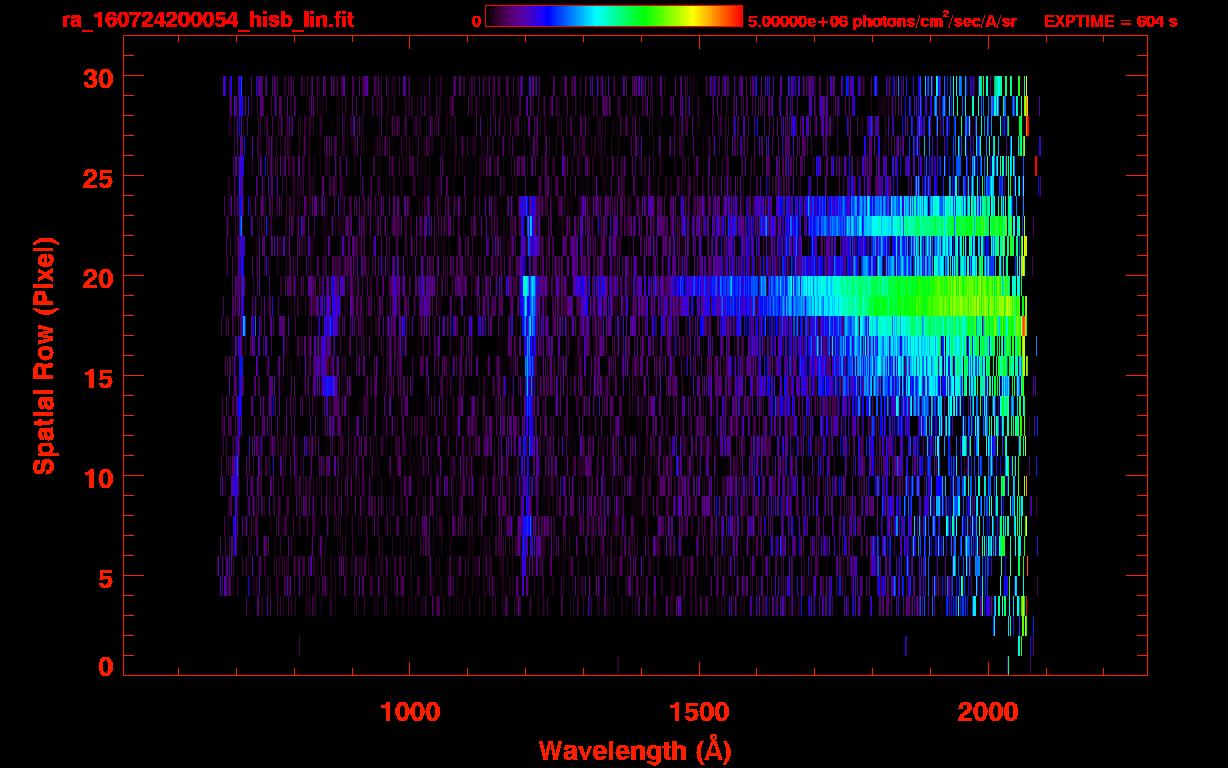Click the Spatial Row (Pixel) axis title
The width and height of the screenshot is (1228, 768).
pos(44,355)
